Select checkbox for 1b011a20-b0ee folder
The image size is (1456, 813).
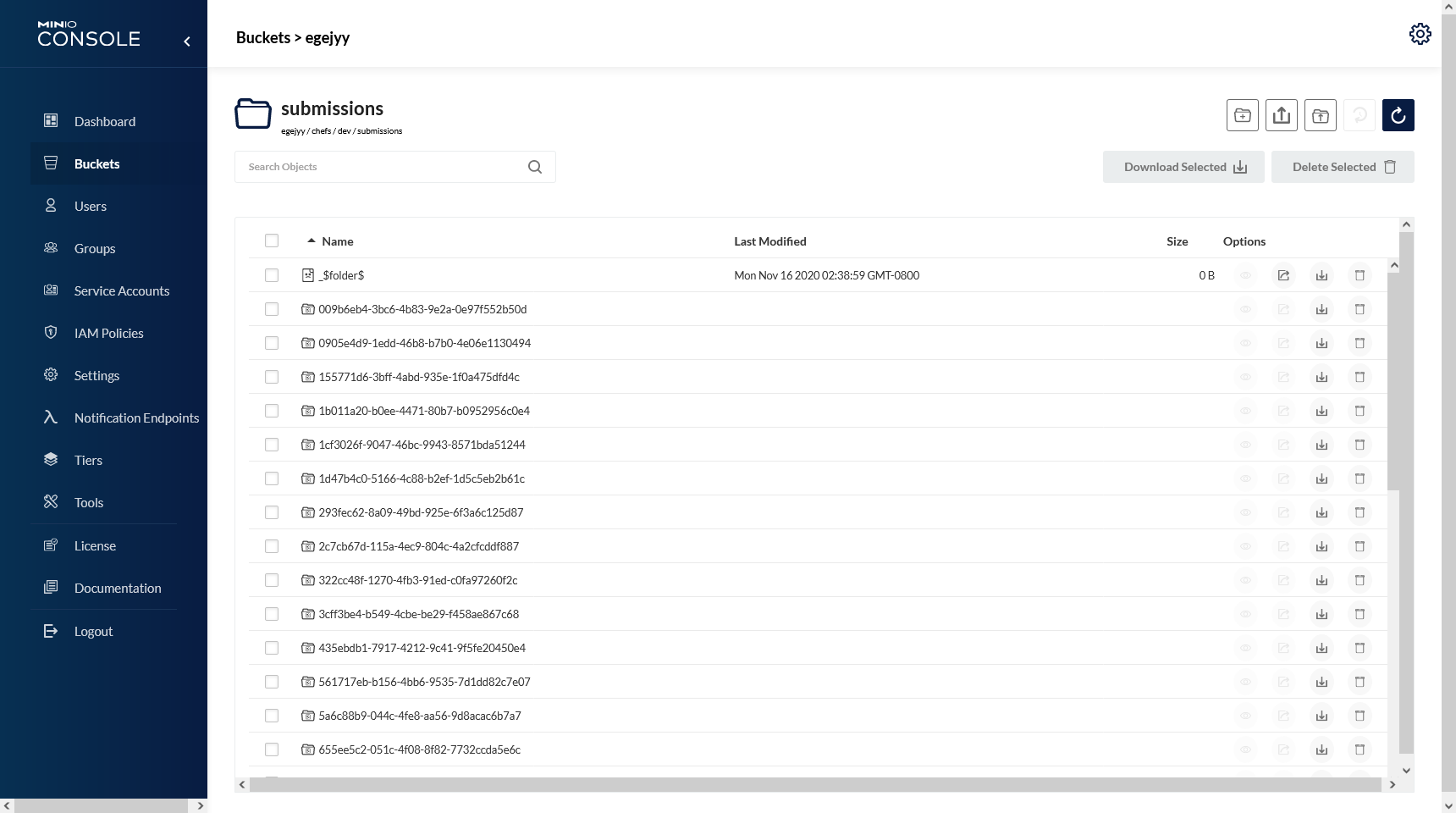(272, 411)
